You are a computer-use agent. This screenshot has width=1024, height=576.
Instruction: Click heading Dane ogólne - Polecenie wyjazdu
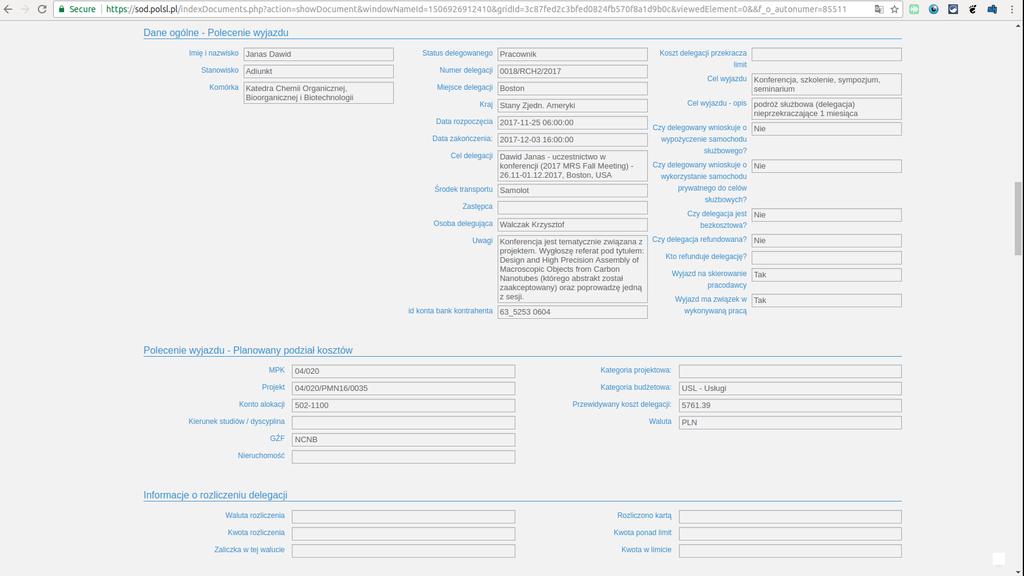coord(216,33)
